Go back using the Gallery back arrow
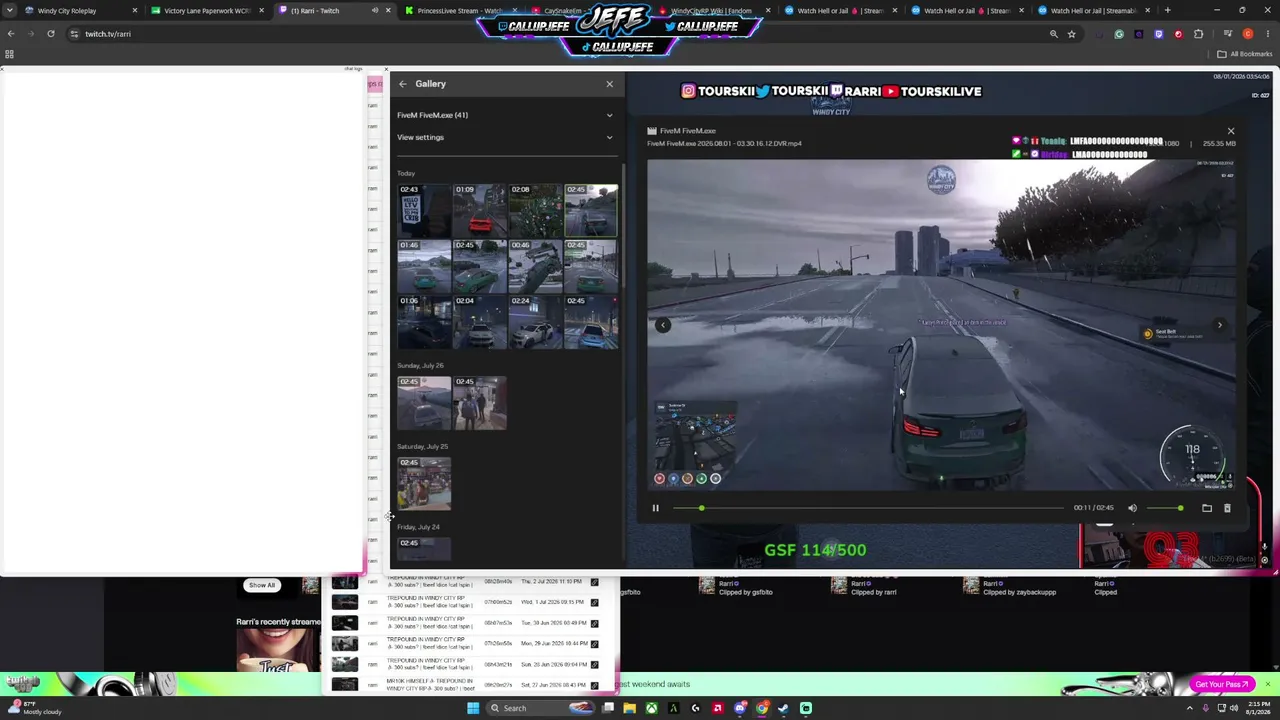 coord(402,84)
